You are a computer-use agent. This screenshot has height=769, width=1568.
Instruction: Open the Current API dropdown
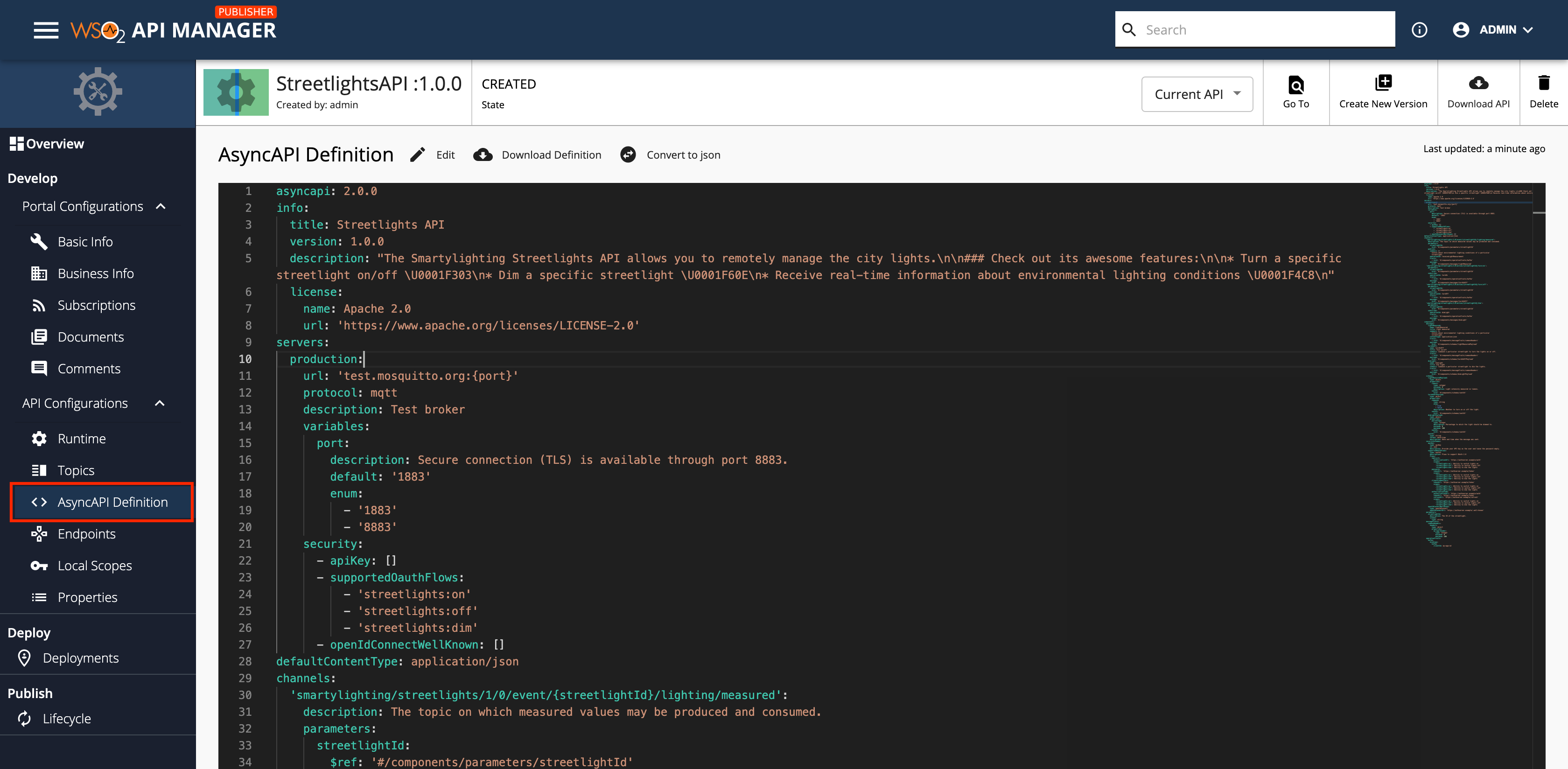(x=1197, y=94)
